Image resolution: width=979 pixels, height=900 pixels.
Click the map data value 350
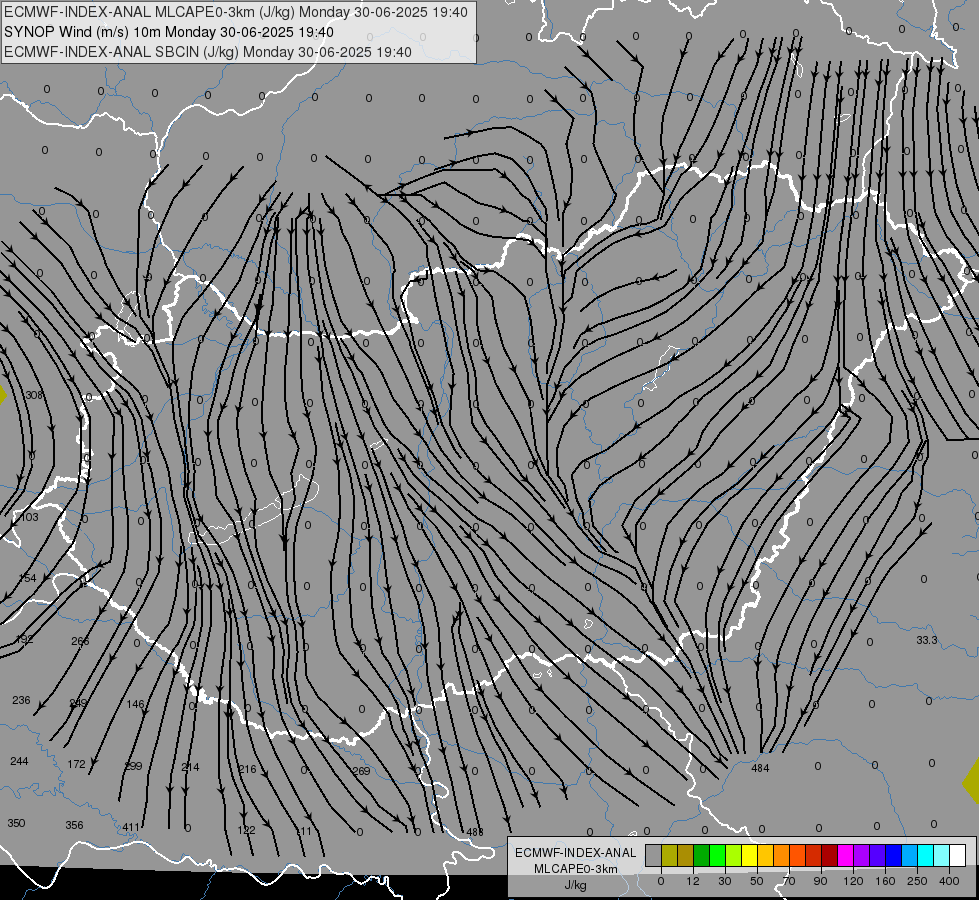pos(16,823)
